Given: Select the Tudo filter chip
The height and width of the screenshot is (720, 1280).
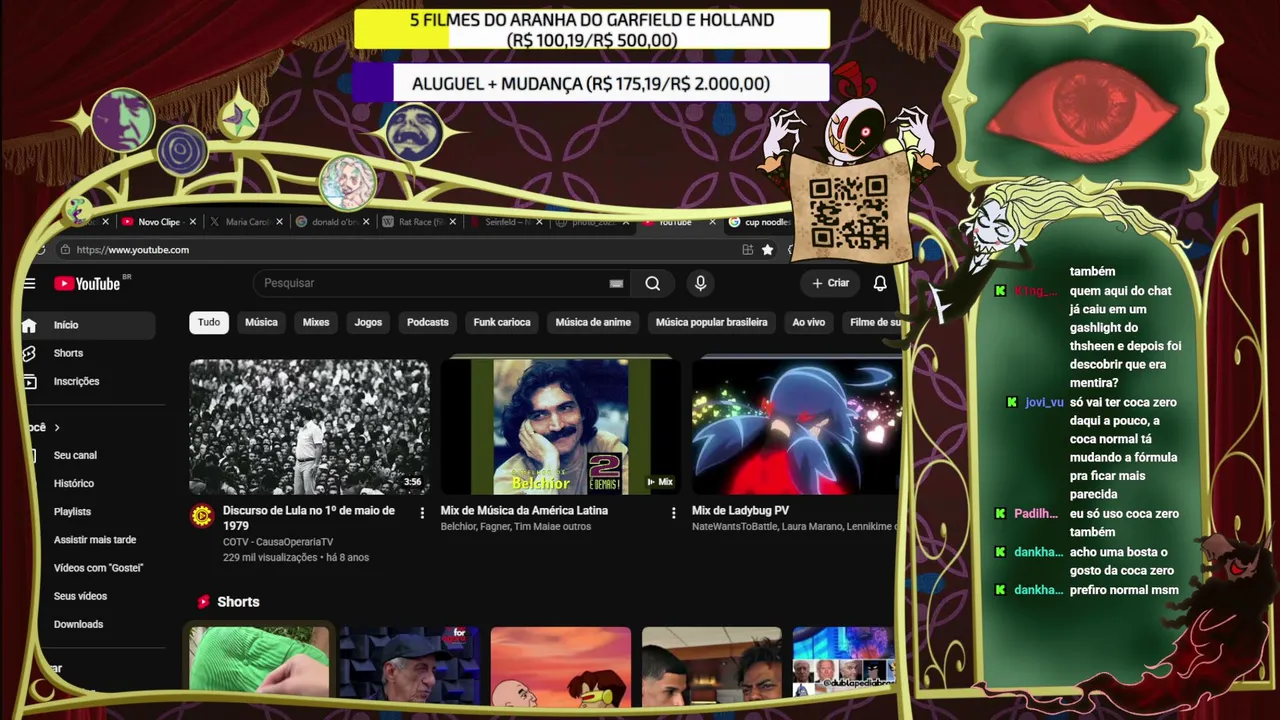Looking at the screenshot, I should (x=209, y=322).
